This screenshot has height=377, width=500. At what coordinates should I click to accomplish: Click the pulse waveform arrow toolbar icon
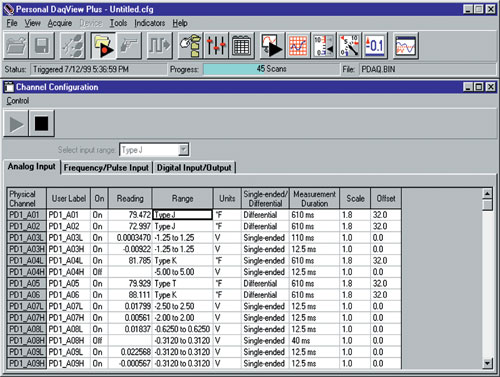[160, 45]
